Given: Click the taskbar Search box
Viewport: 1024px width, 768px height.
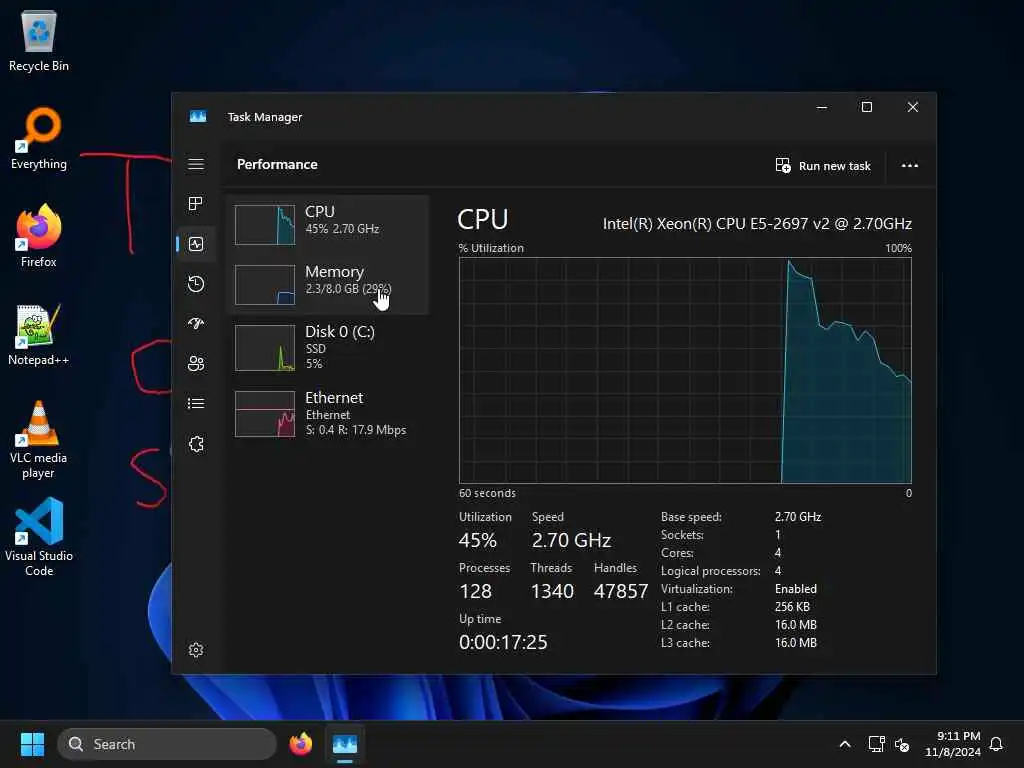Looking at the screenshot, I should [167, 744].
